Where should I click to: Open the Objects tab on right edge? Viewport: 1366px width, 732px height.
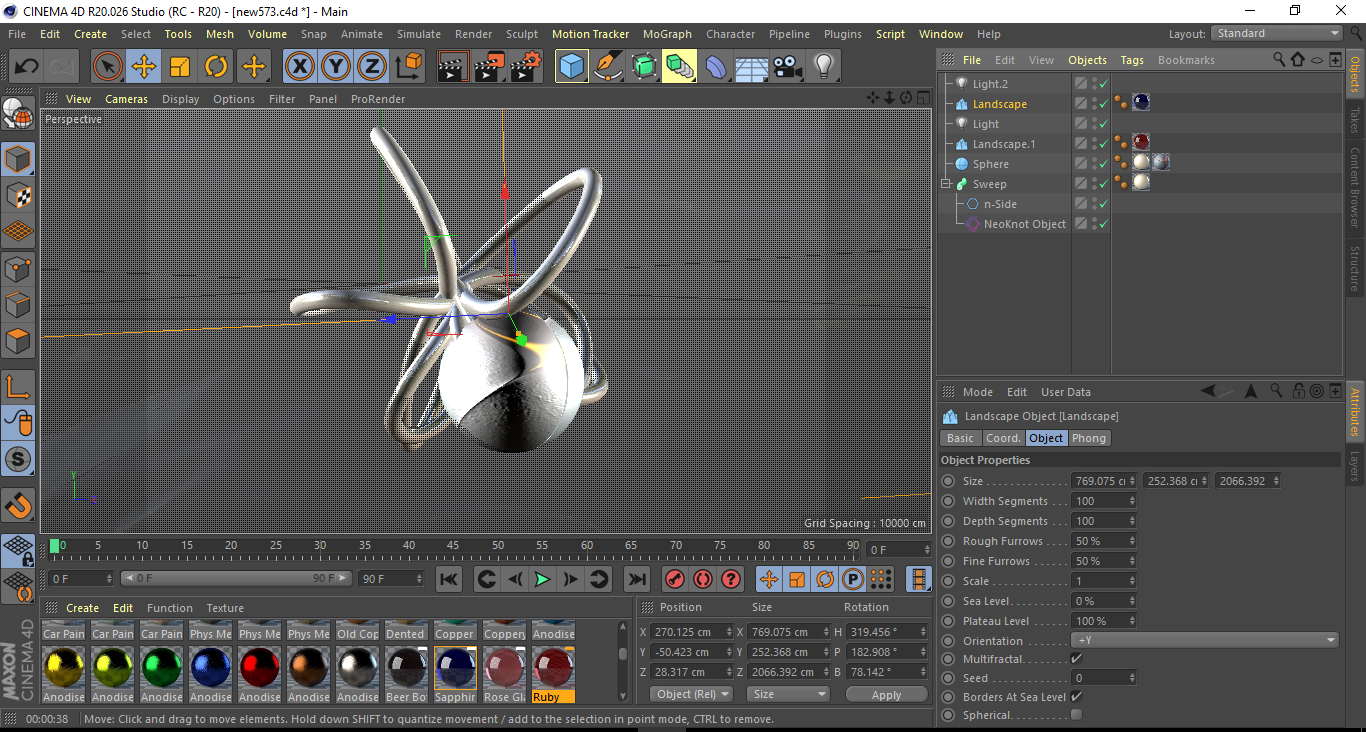tap(1355, 74)
